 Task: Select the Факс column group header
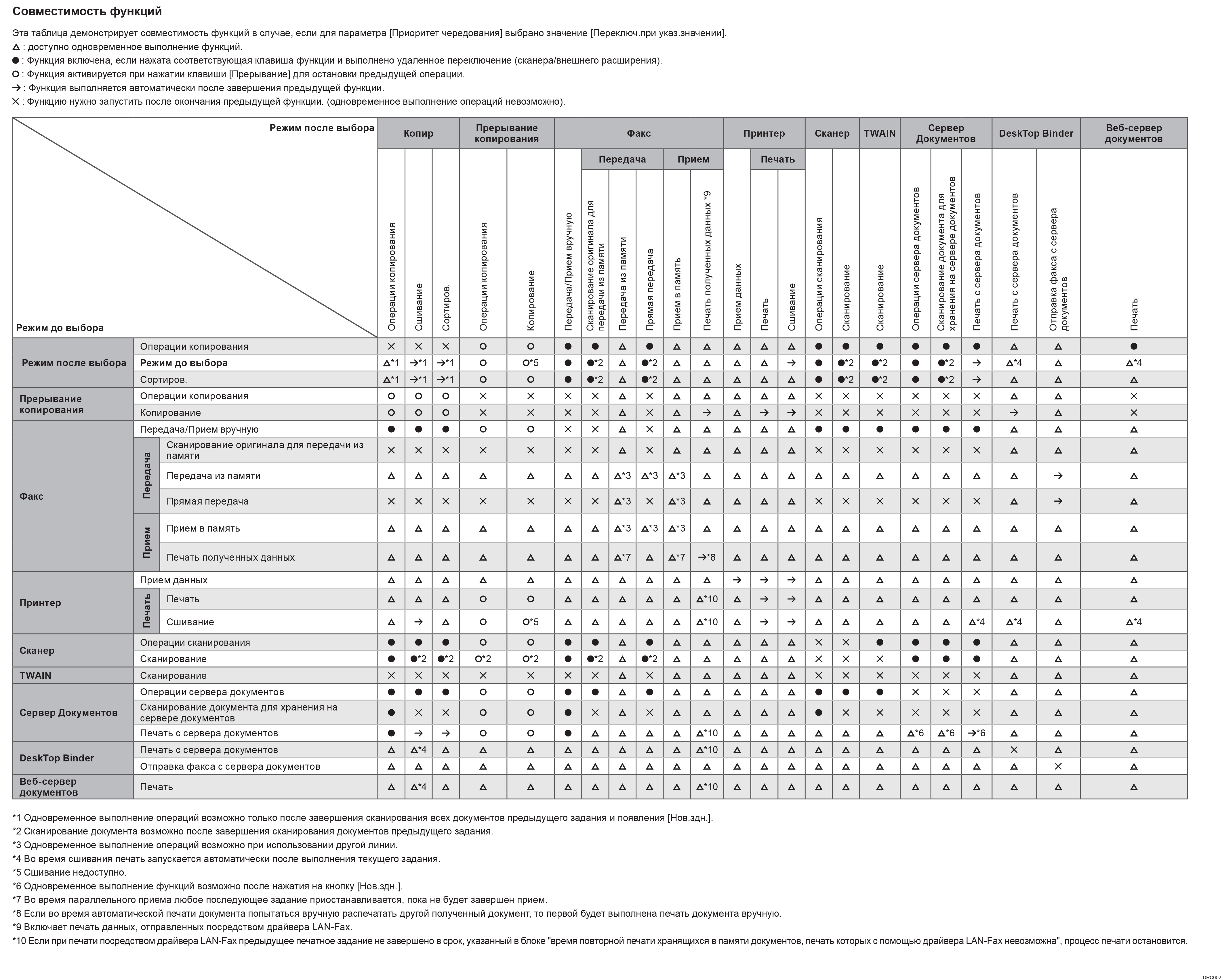tap(638, 134)
